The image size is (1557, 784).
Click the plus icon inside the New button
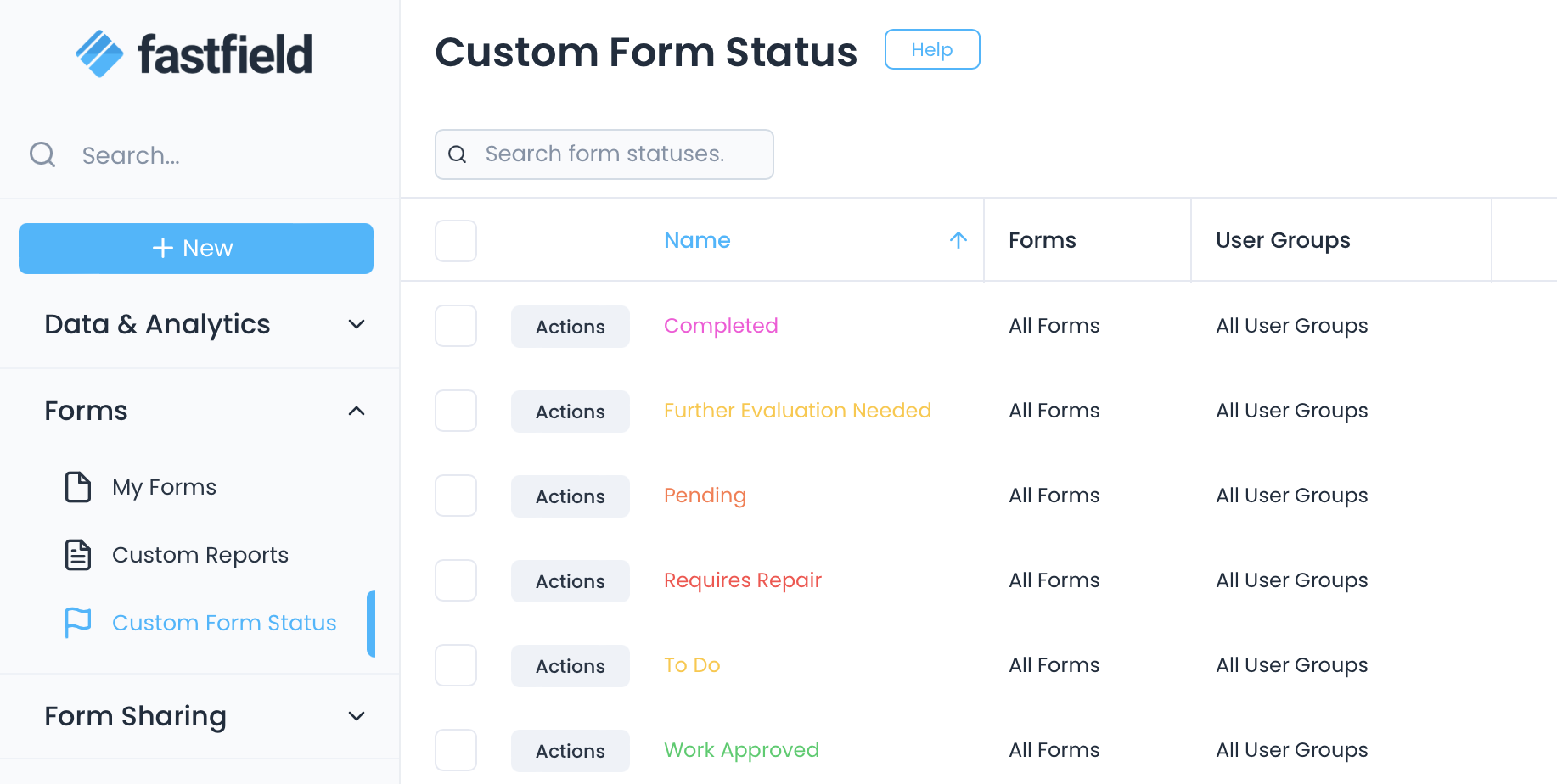[x=161, y=248]
